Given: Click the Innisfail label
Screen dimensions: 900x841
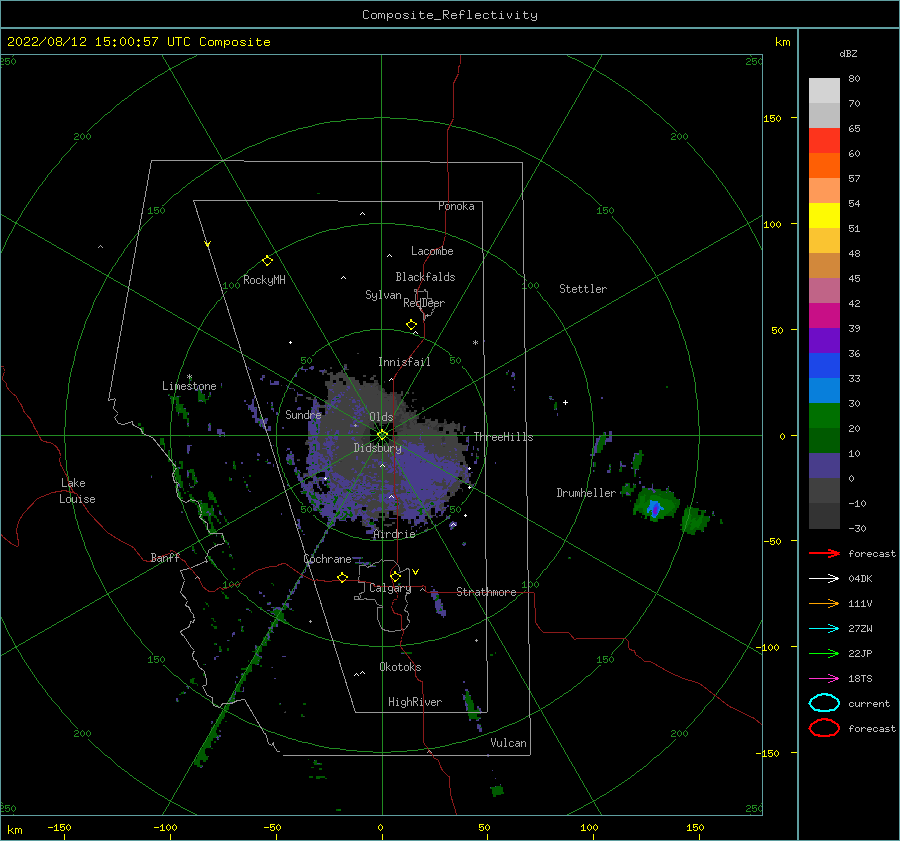Looking at the screenshot, I should [404, 362].
